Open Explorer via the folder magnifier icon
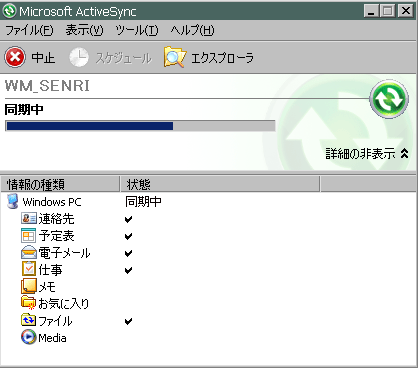 click(175, 57)
